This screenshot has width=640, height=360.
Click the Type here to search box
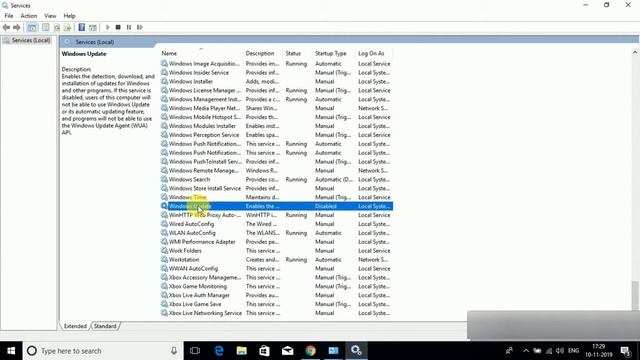[x=102, y=351]
